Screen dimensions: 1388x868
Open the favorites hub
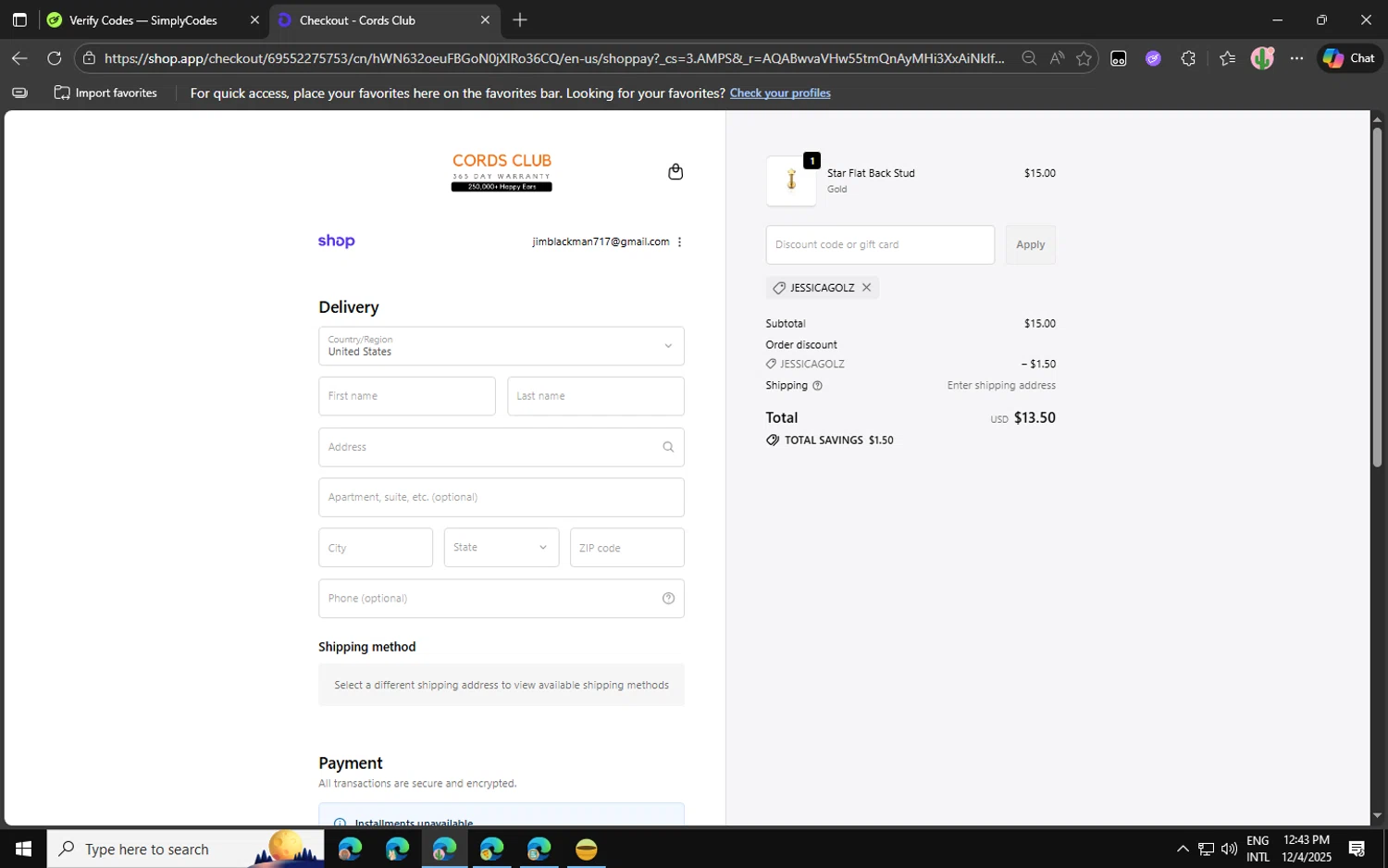1227,58
